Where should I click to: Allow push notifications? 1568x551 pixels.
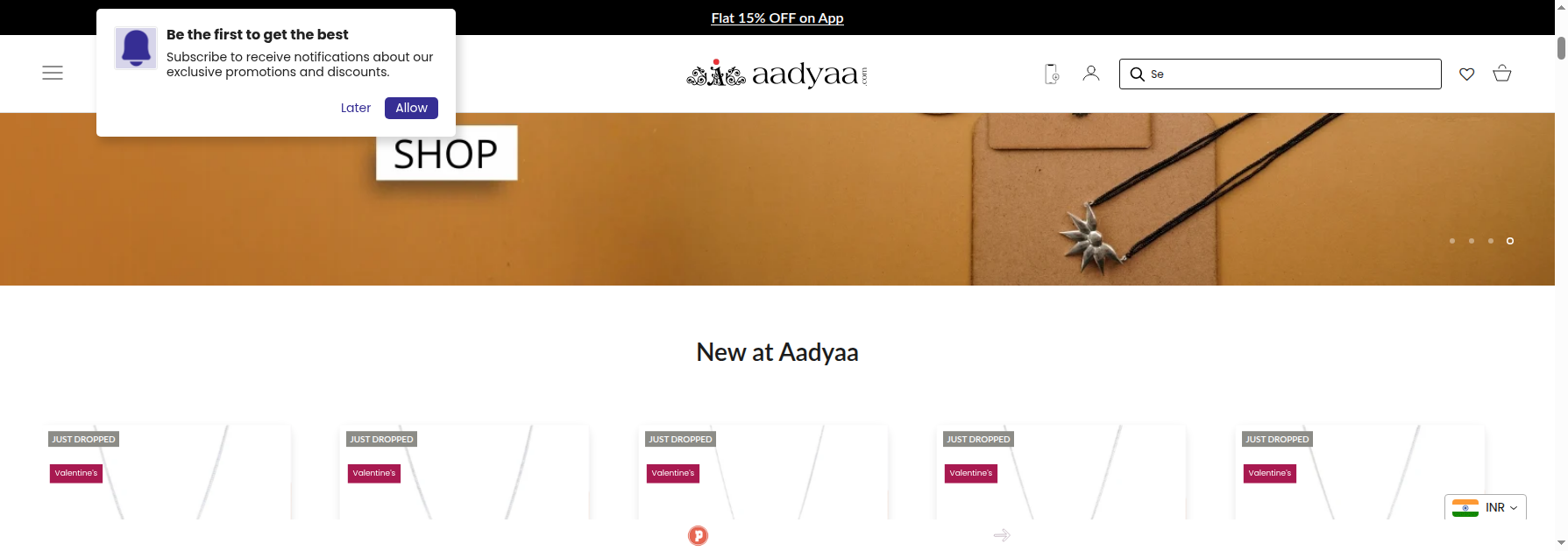click(x=411, y=108)
